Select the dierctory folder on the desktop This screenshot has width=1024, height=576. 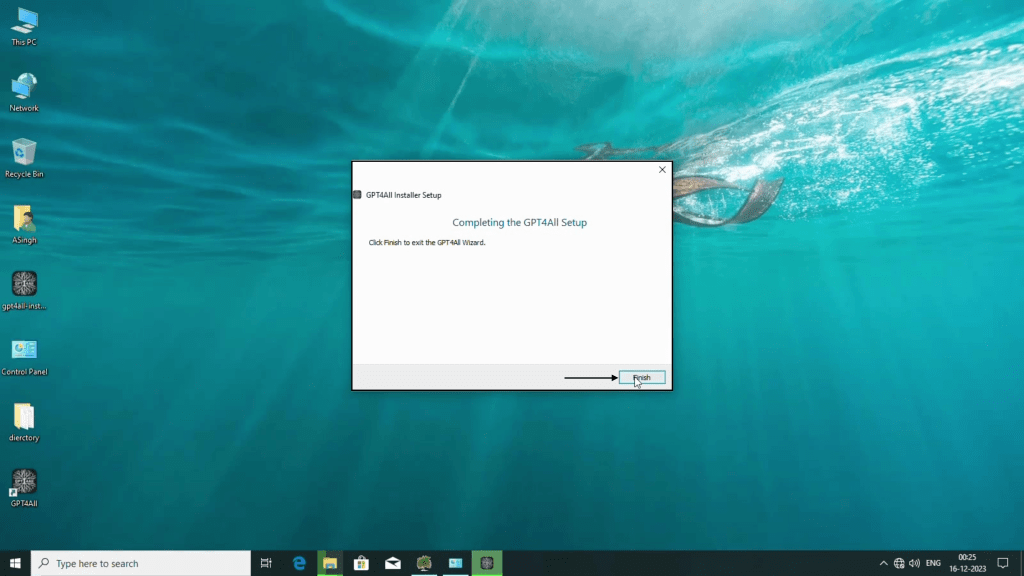coord(24,416)
